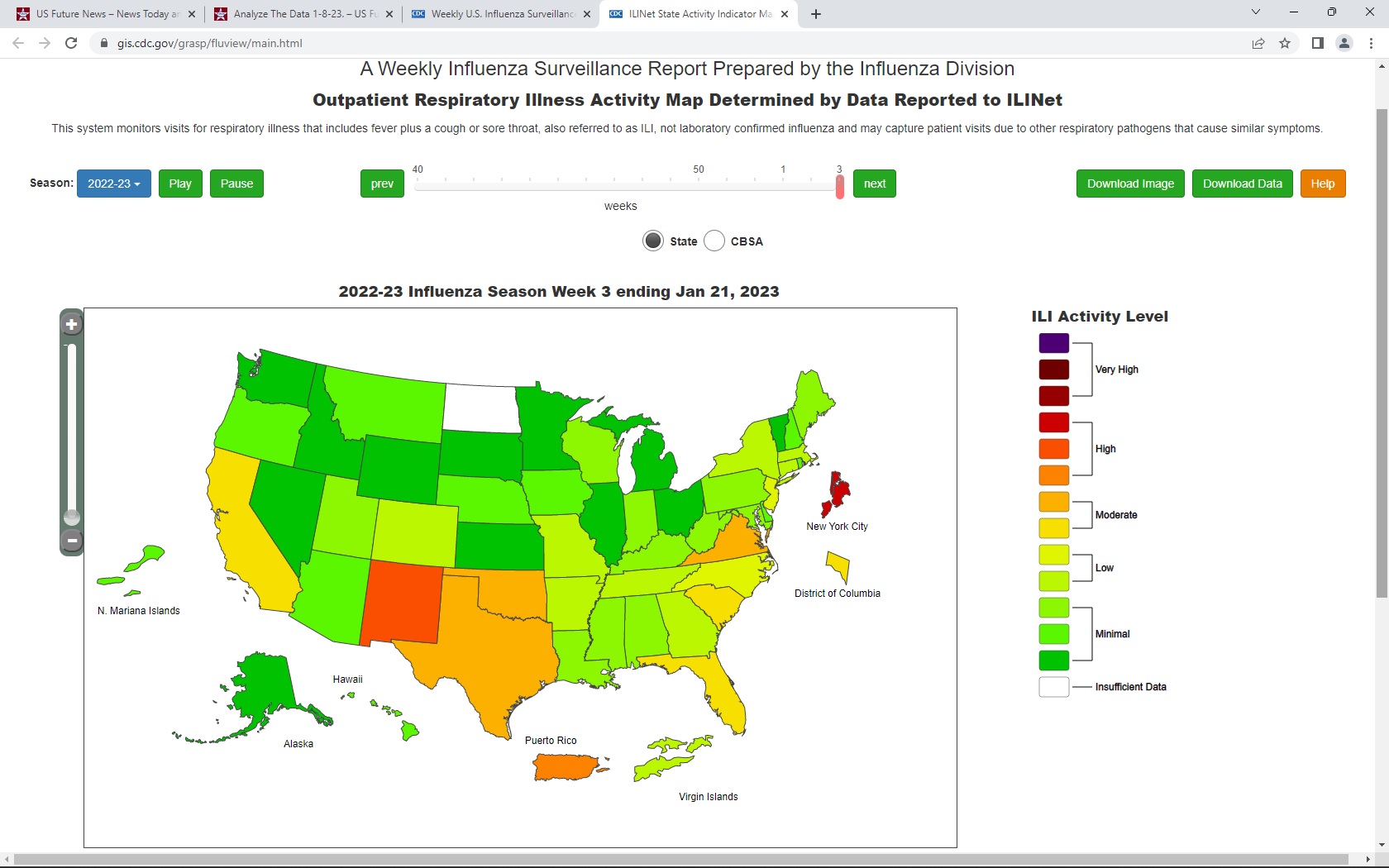Bookmark this page with star icon

(x=1285, y=43)
